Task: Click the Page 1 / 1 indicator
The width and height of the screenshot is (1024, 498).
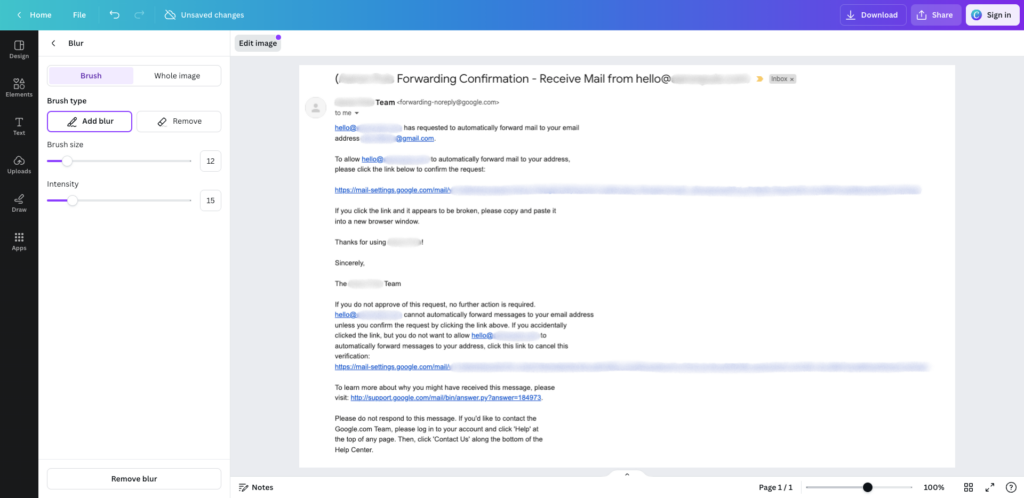Action: [x=775, y=488]
